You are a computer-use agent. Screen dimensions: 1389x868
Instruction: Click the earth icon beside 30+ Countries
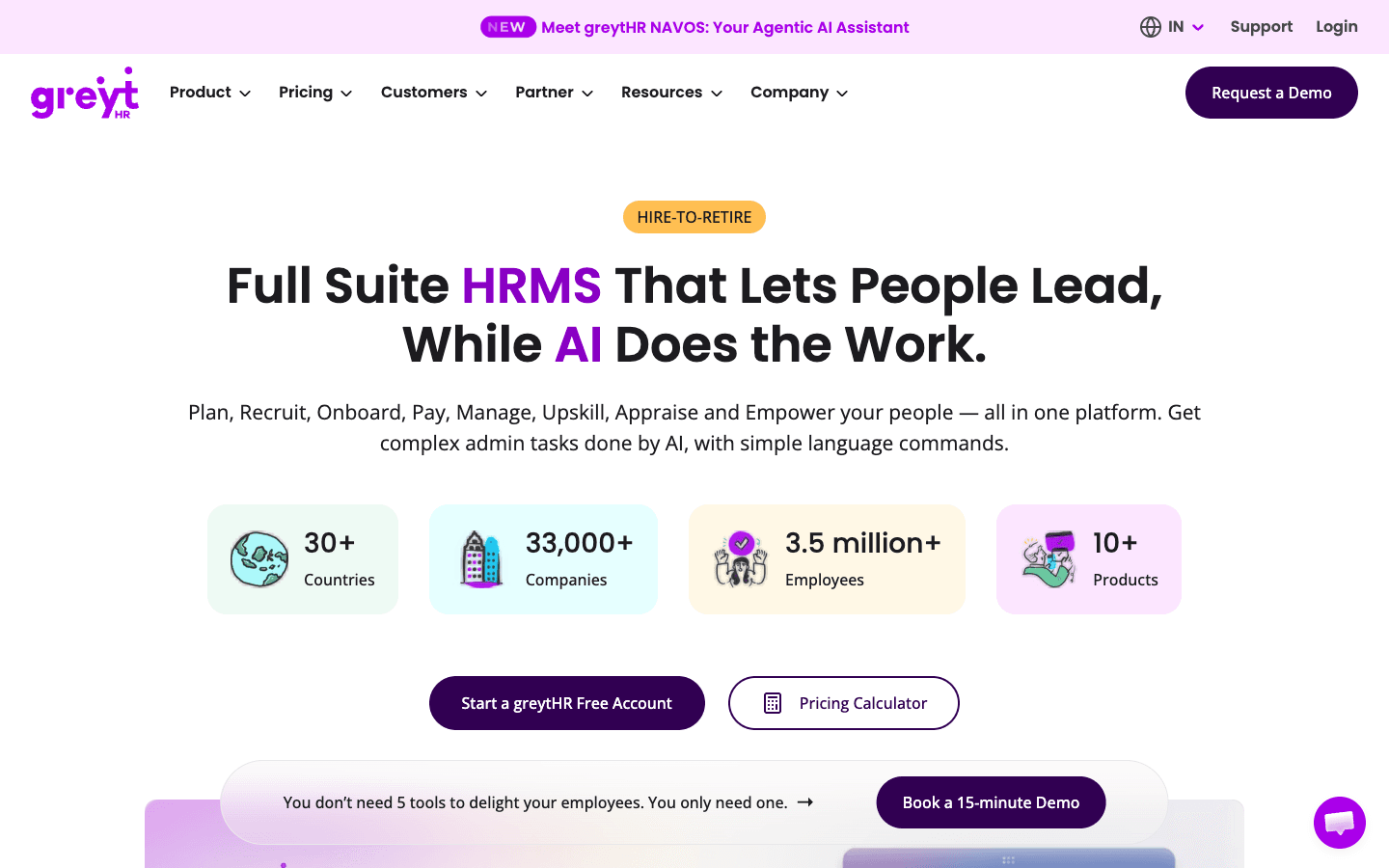[x=259, y=559]
